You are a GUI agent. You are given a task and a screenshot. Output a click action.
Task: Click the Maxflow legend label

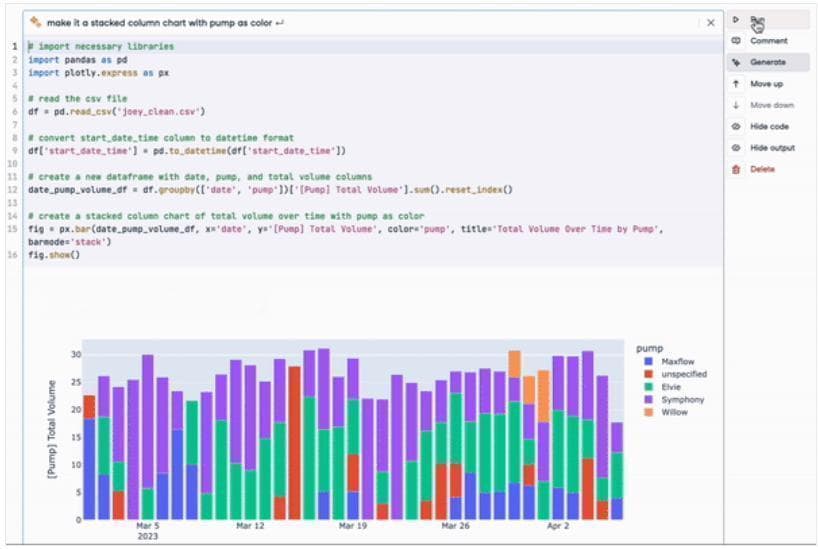678,361
